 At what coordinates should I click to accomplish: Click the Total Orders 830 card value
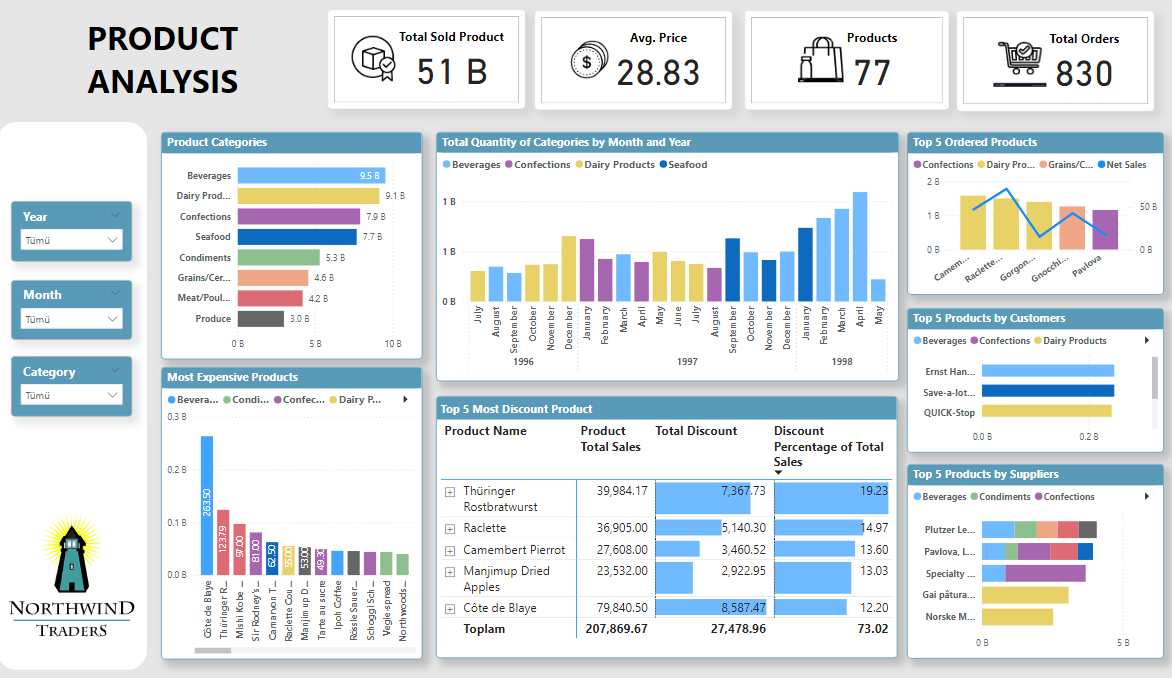tap(1083, 73)
